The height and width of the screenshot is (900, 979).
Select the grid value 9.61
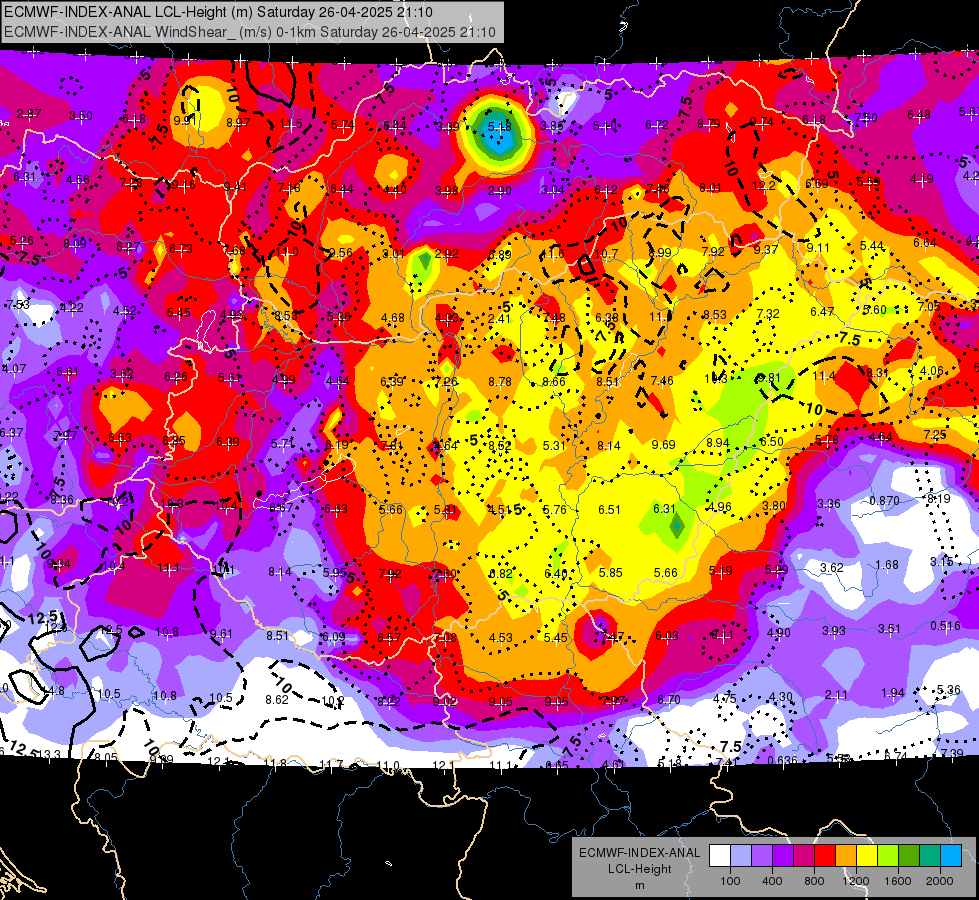click(x=221, y=634)
